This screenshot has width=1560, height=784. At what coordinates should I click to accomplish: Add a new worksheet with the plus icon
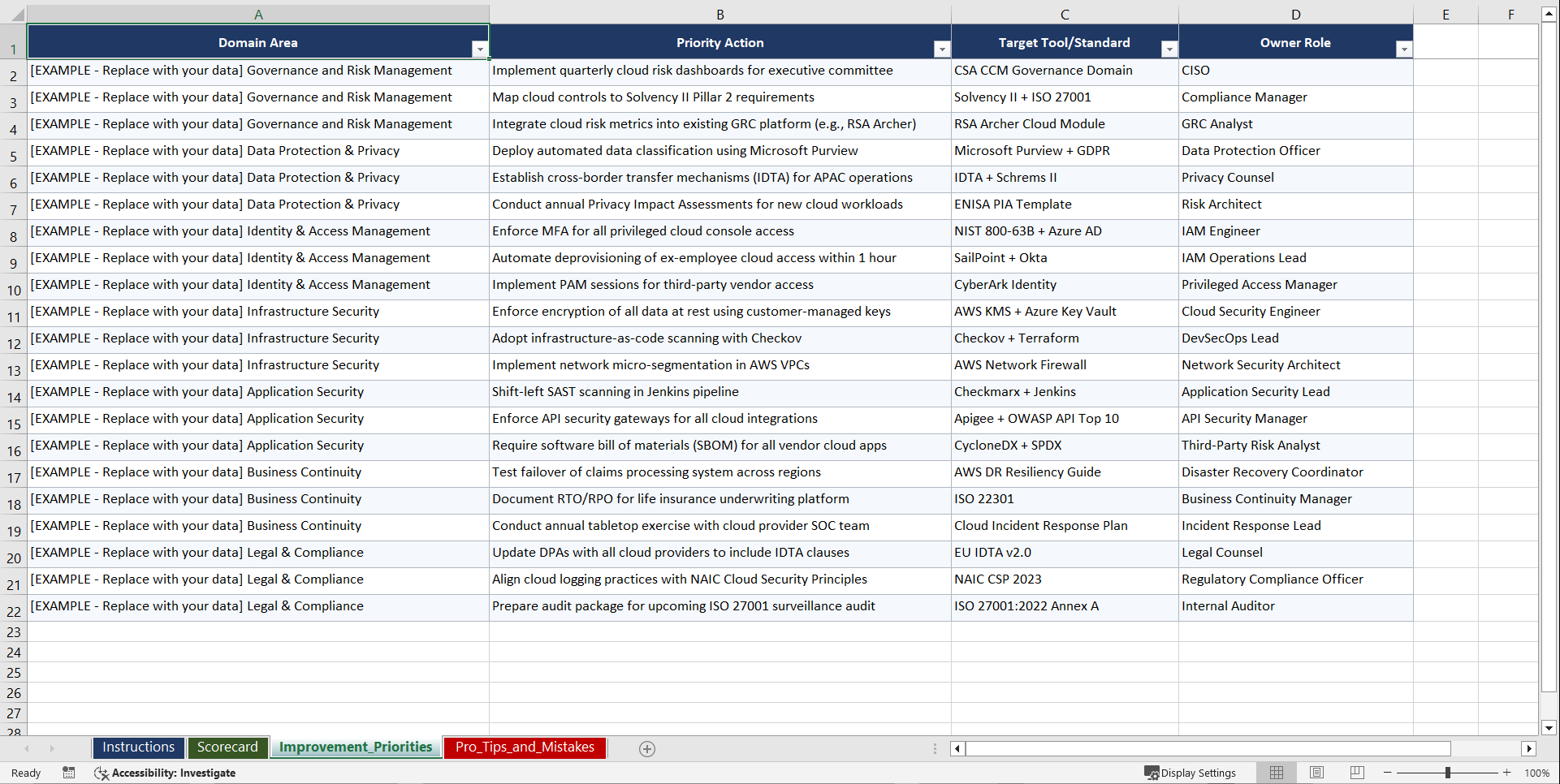pos(646,748)
